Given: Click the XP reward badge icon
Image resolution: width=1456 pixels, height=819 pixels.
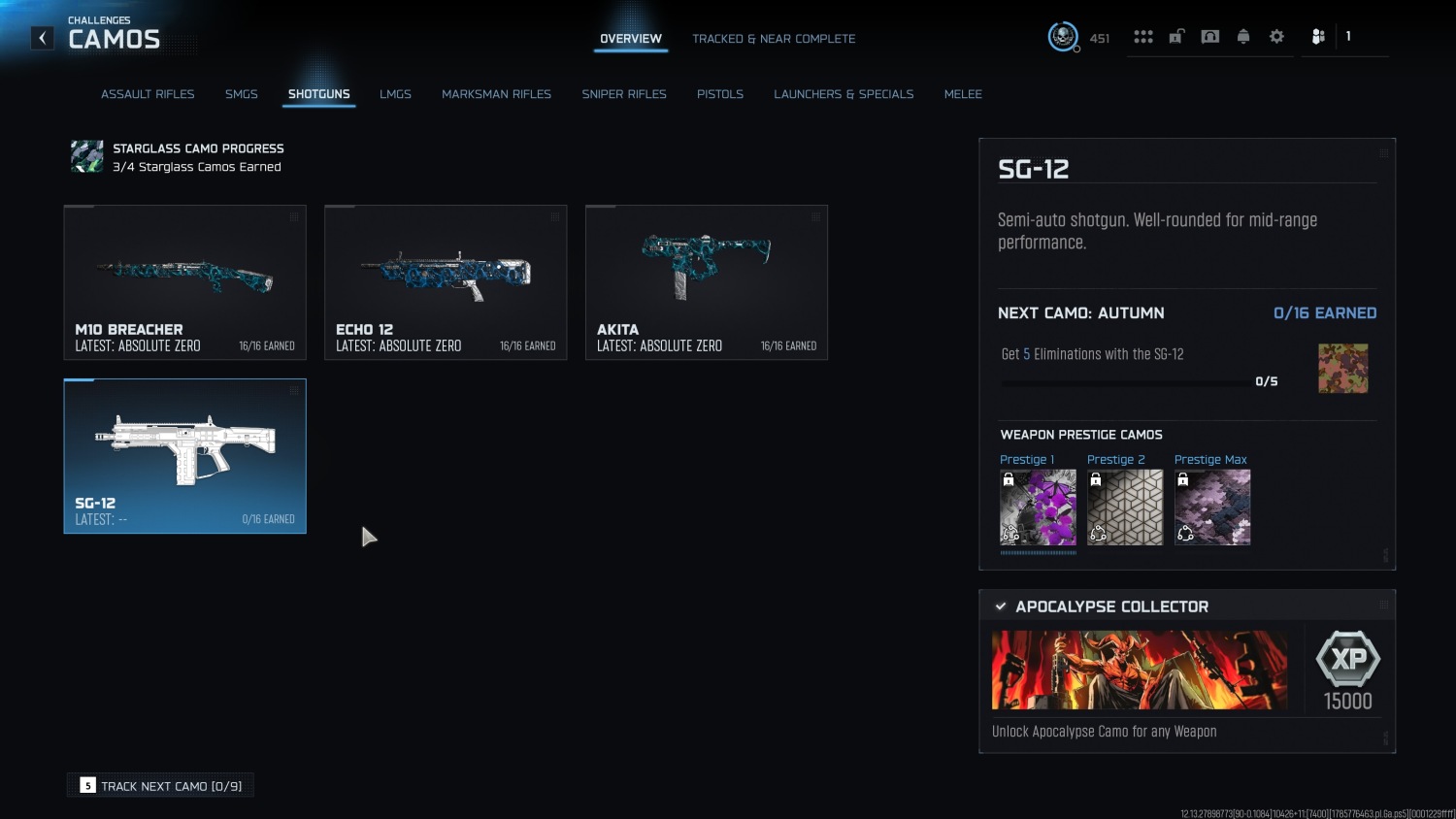Looking at the screenshot, I should [1348, 659].
